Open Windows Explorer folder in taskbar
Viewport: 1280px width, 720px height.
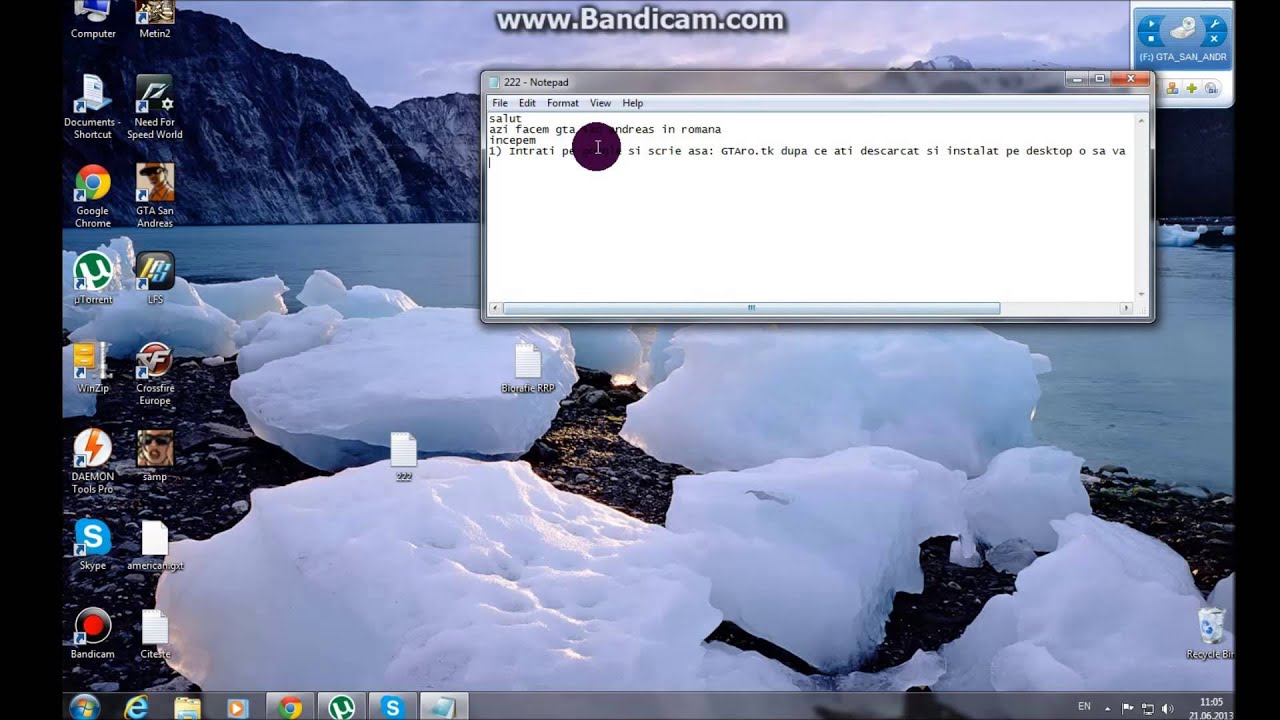click(x=187, y=707)
